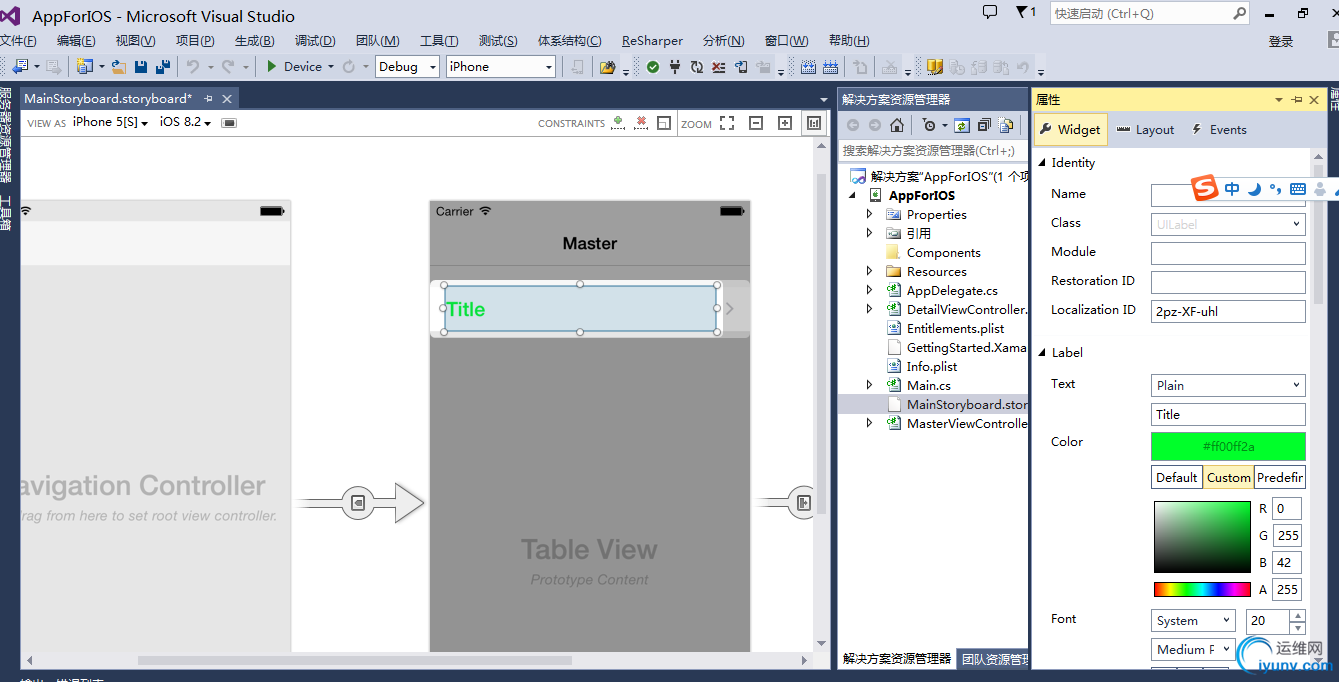
Task: Click the green Start debugging play icon
Action: tap(271, 67)
